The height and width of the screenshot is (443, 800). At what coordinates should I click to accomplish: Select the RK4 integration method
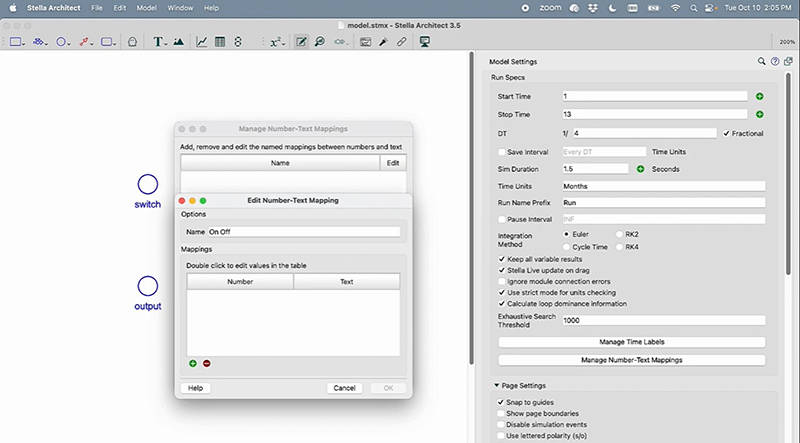[x=620, y=246]
